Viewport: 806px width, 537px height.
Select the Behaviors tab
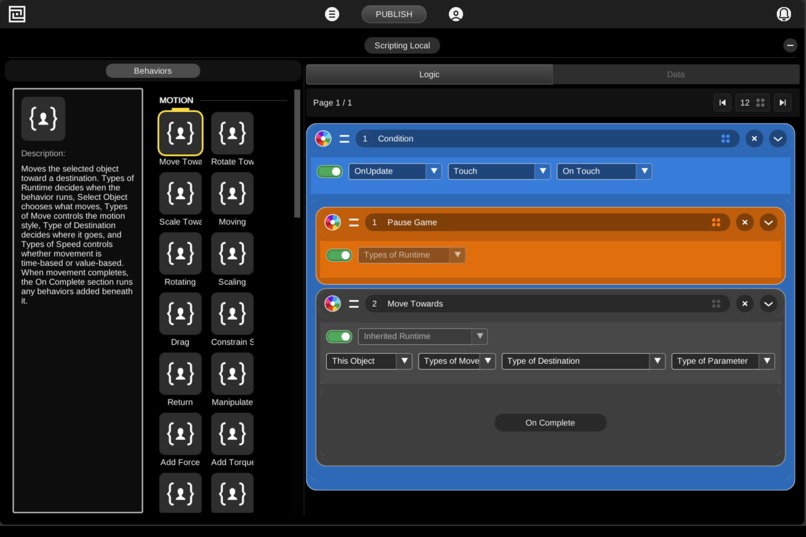pyautogui.click(x=153, y=71)
